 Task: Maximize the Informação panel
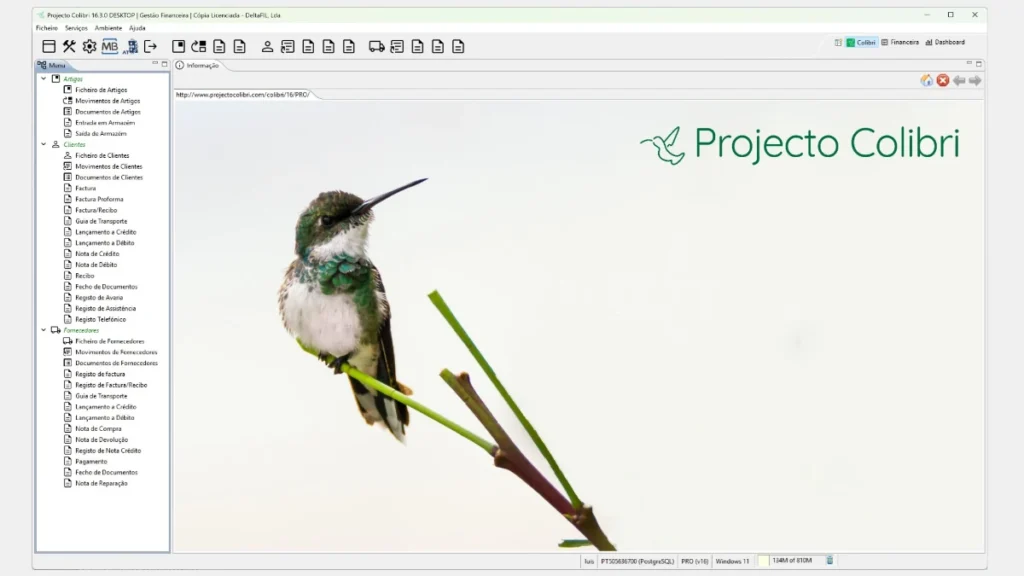tap(979, 63)
